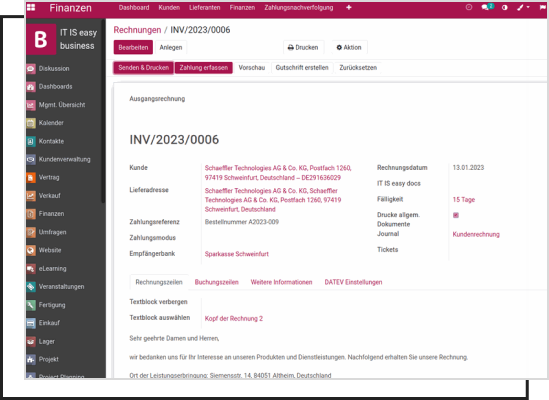Click the plus icon in top menu
Viewport: 549px width, 400px height.
(x=349, y=7)
